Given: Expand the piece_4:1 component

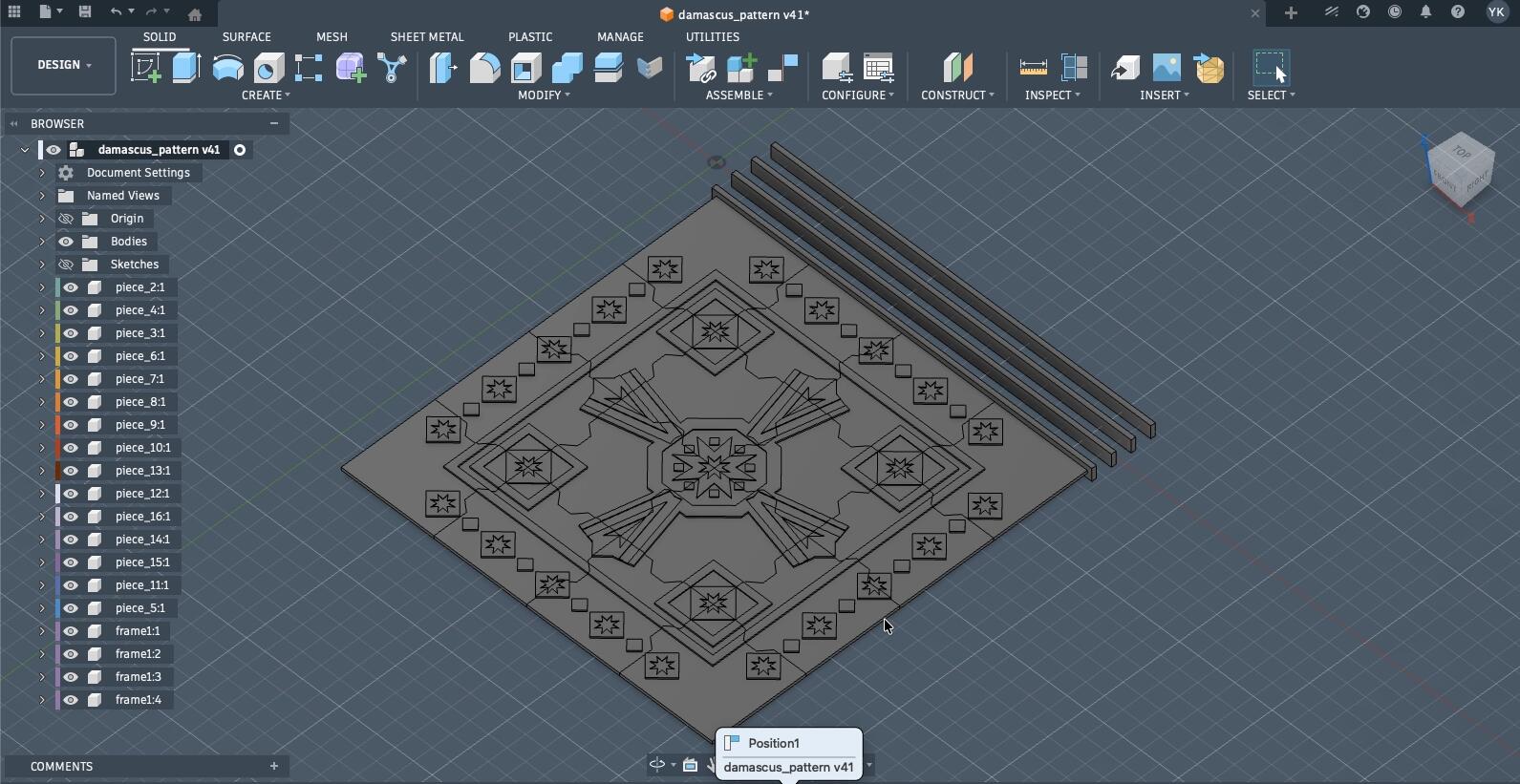Looking at the screenshot, I should tap(42, 310).
